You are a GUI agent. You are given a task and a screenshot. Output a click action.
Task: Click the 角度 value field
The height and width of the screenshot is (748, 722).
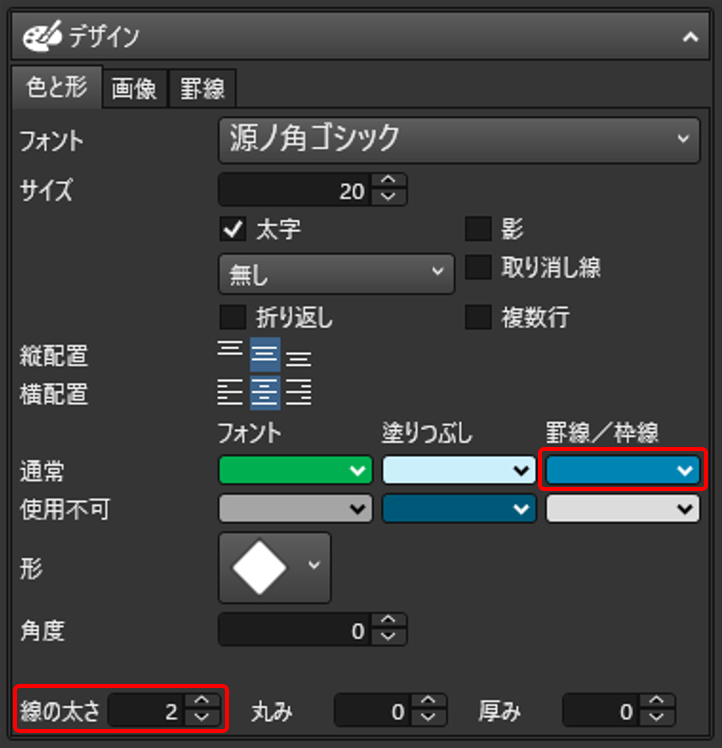[294, 630]
